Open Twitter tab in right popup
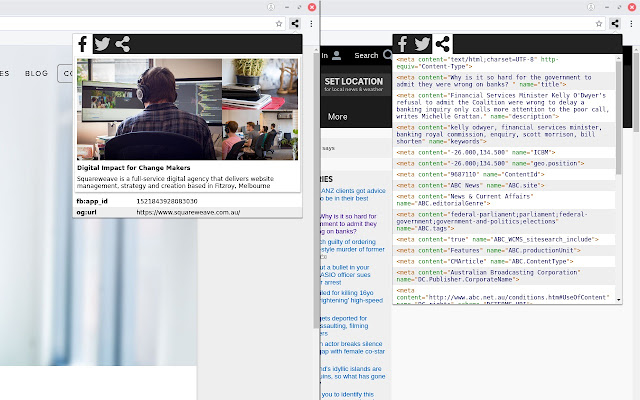The image size is (640, 400). [422, 44]
